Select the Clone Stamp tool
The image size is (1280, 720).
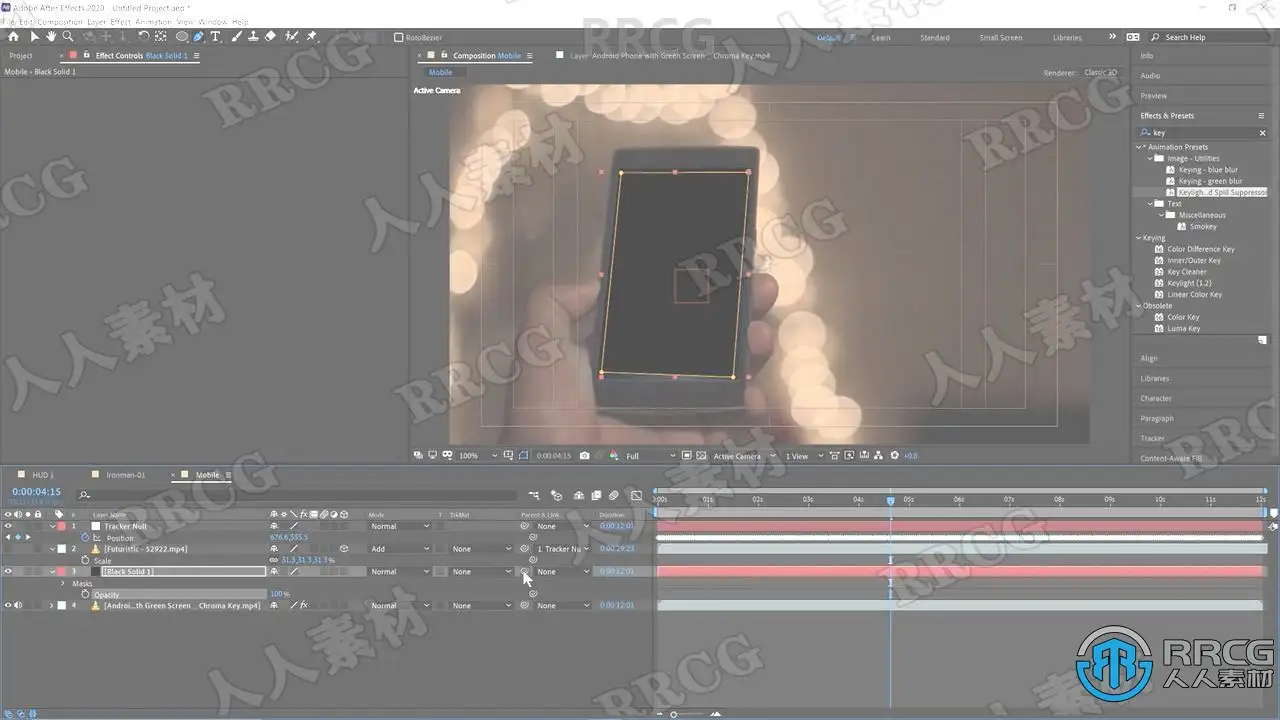253,37
